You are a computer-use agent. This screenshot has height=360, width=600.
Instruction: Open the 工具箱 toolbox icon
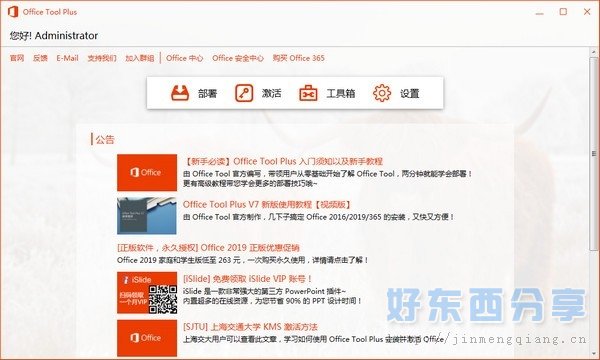click(308, 93)
